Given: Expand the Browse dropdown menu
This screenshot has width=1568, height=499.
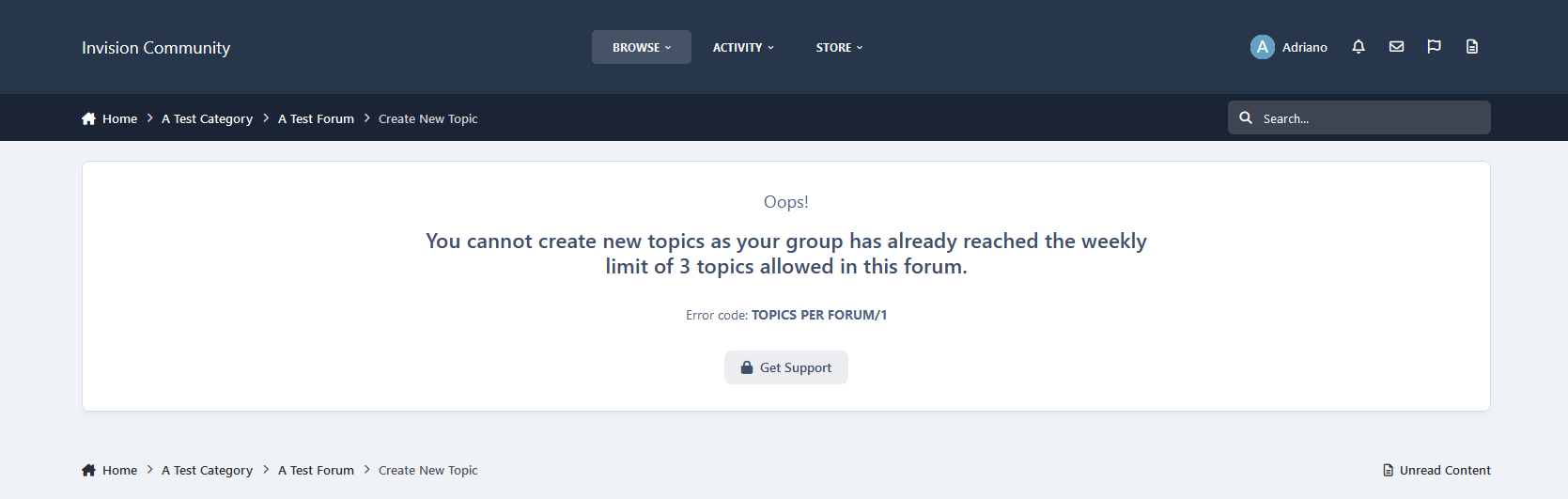Looking at the screenshot, I should coord(641,48).
